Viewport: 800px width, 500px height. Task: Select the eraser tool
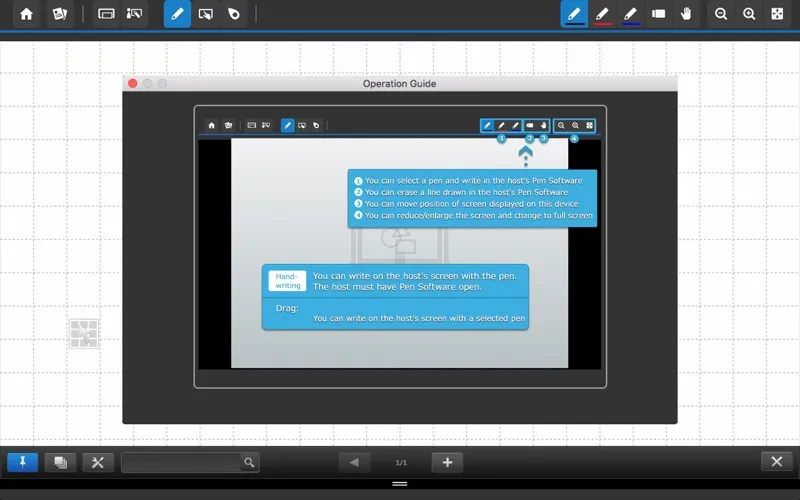click(x=658, y=14)
